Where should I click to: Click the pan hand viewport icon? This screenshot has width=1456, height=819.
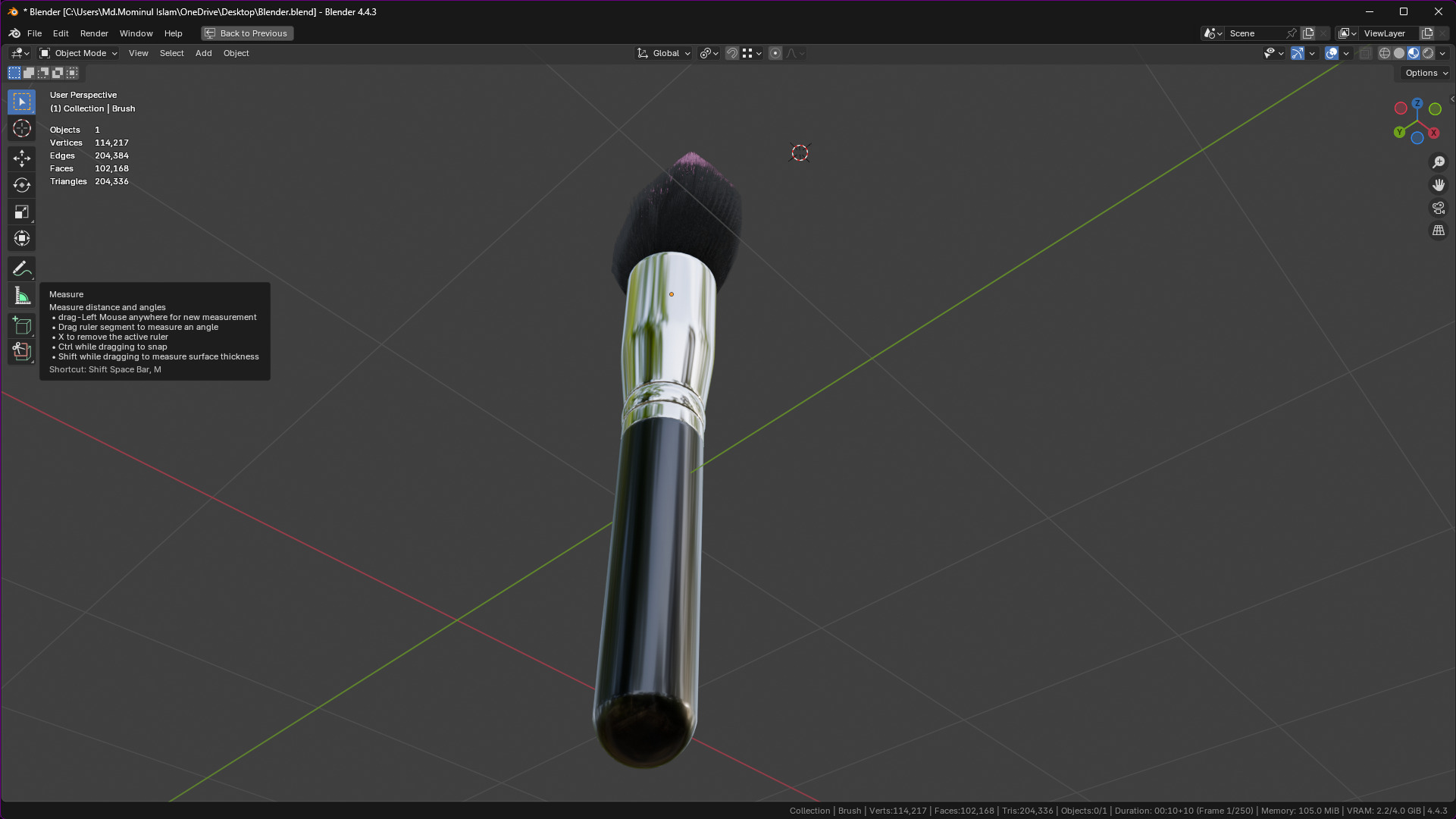(1438, 185)
